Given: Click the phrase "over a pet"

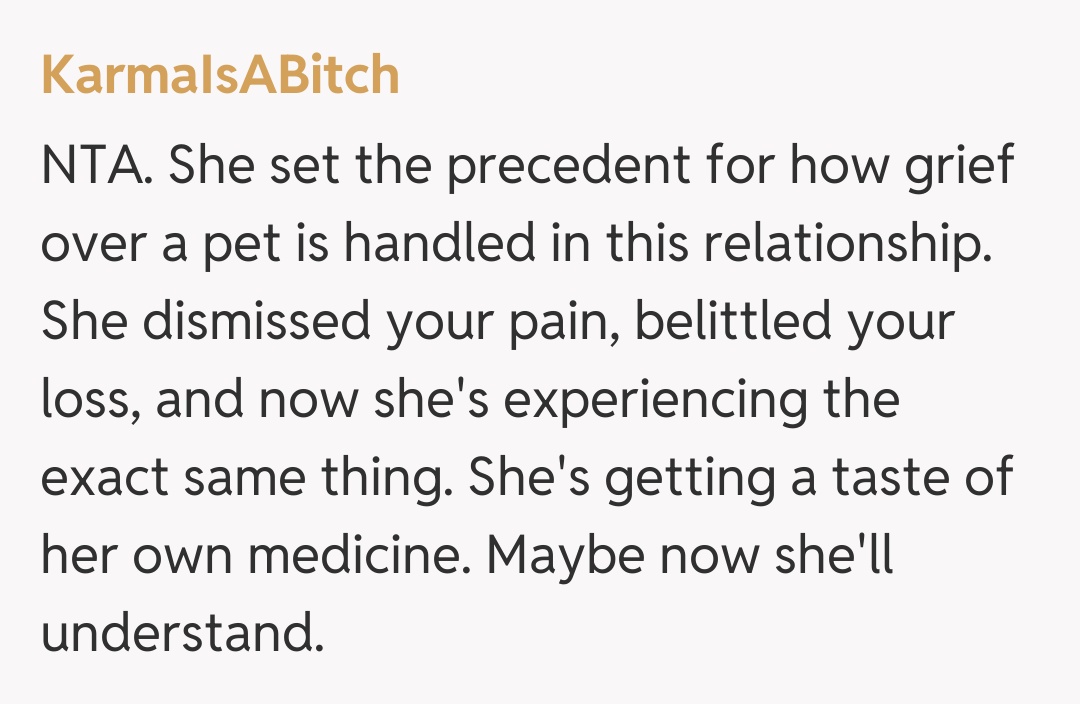Looking at the screenshot, I should pos(154,245).
